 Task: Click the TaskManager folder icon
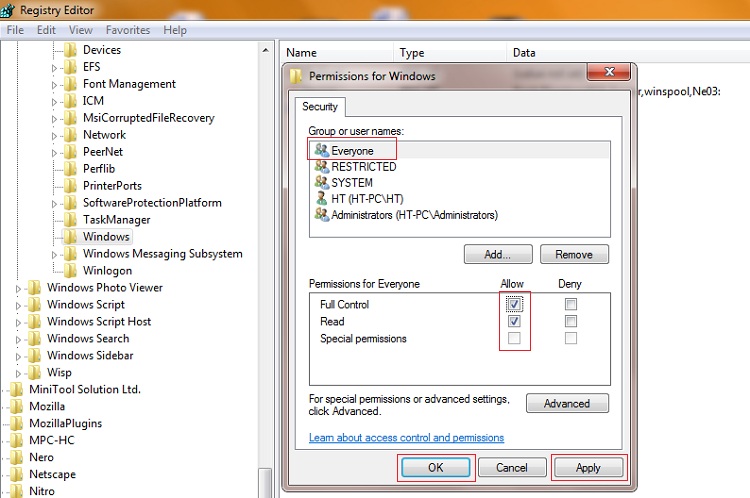(70, 220)
